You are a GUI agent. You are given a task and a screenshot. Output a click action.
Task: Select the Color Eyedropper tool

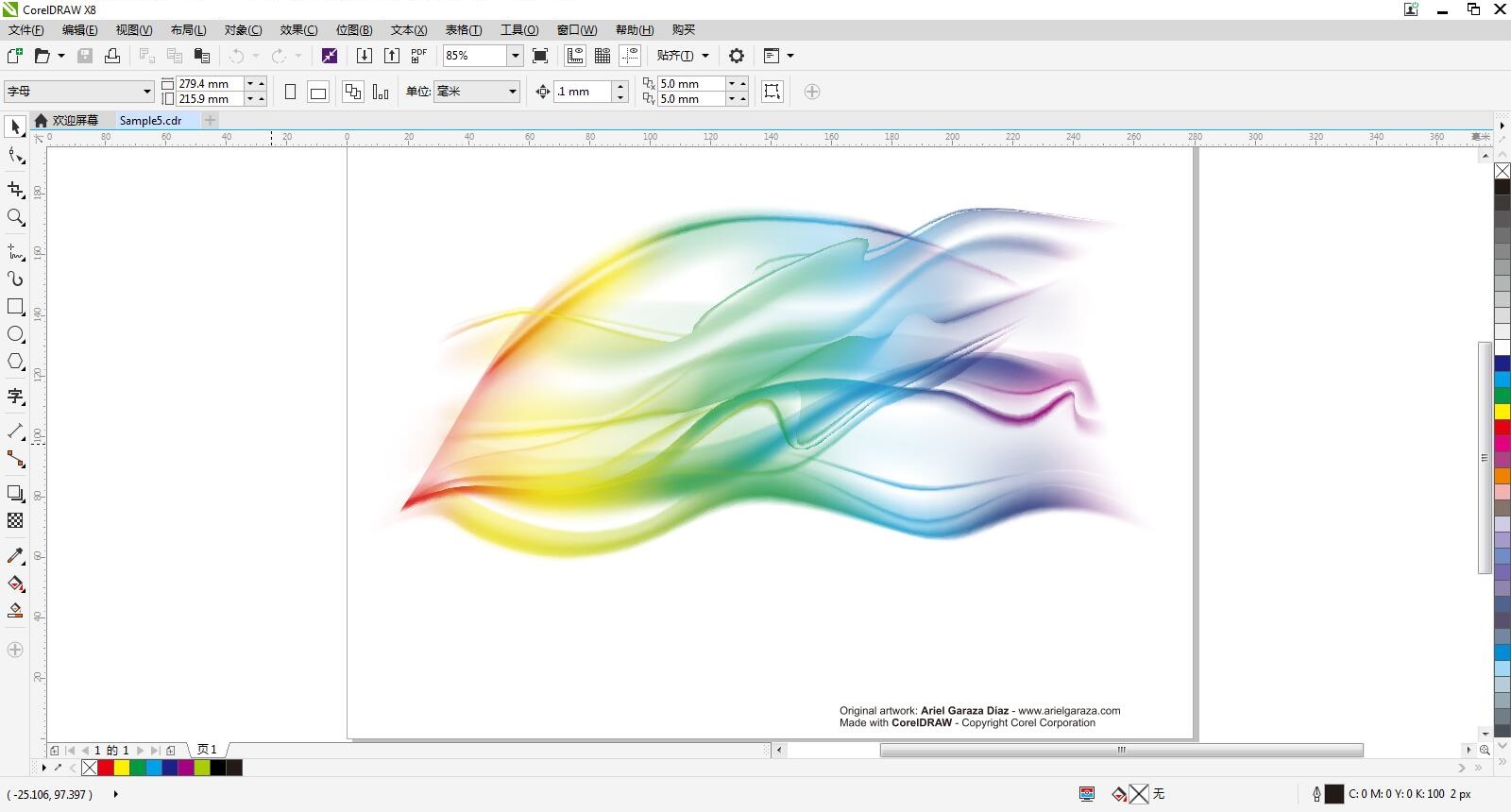click(16, 556)
